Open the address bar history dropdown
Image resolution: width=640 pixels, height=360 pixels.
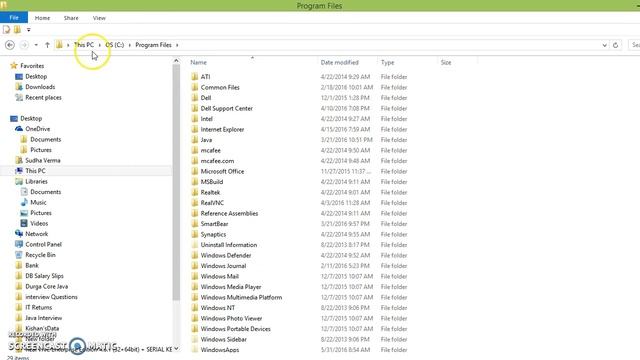pyautogui.click(x=604, y=45)
